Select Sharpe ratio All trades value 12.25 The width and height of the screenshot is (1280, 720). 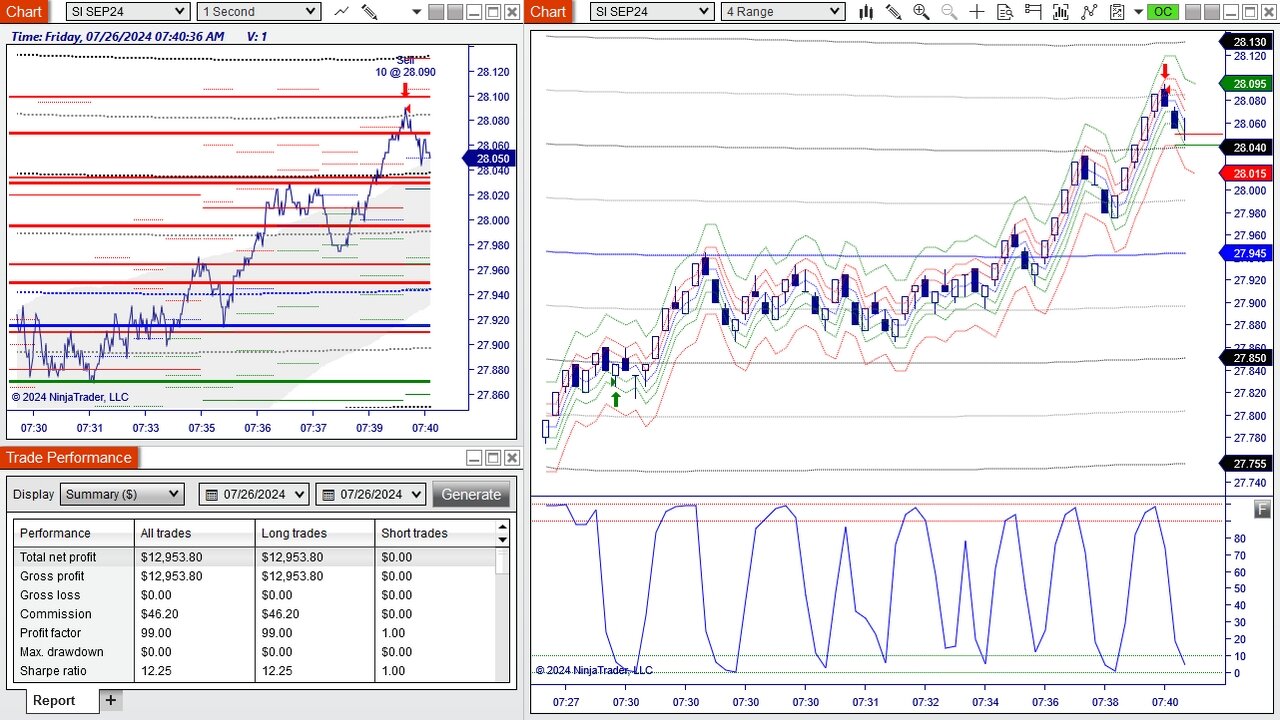pyautogui.click(x=156, y=671)
